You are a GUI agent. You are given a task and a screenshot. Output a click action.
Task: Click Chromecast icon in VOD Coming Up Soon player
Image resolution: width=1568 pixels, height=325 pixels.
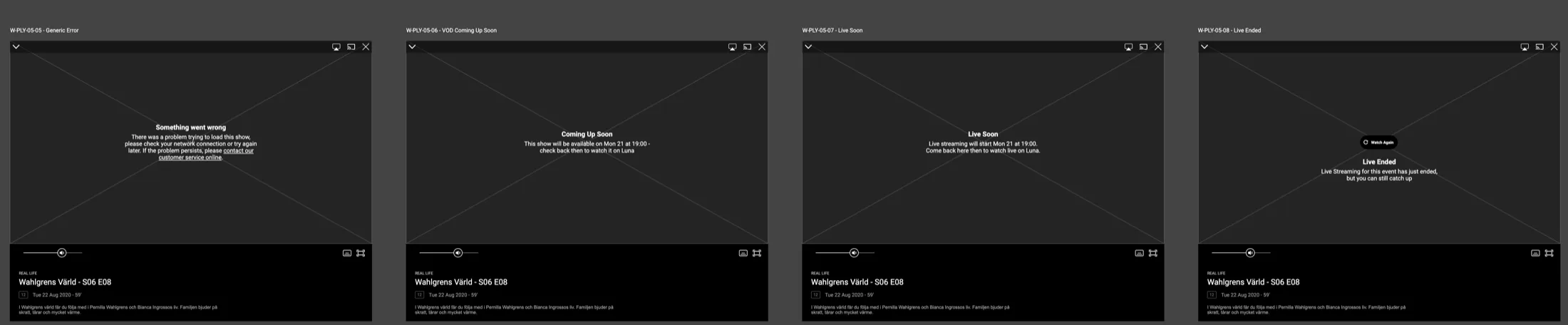748,47
